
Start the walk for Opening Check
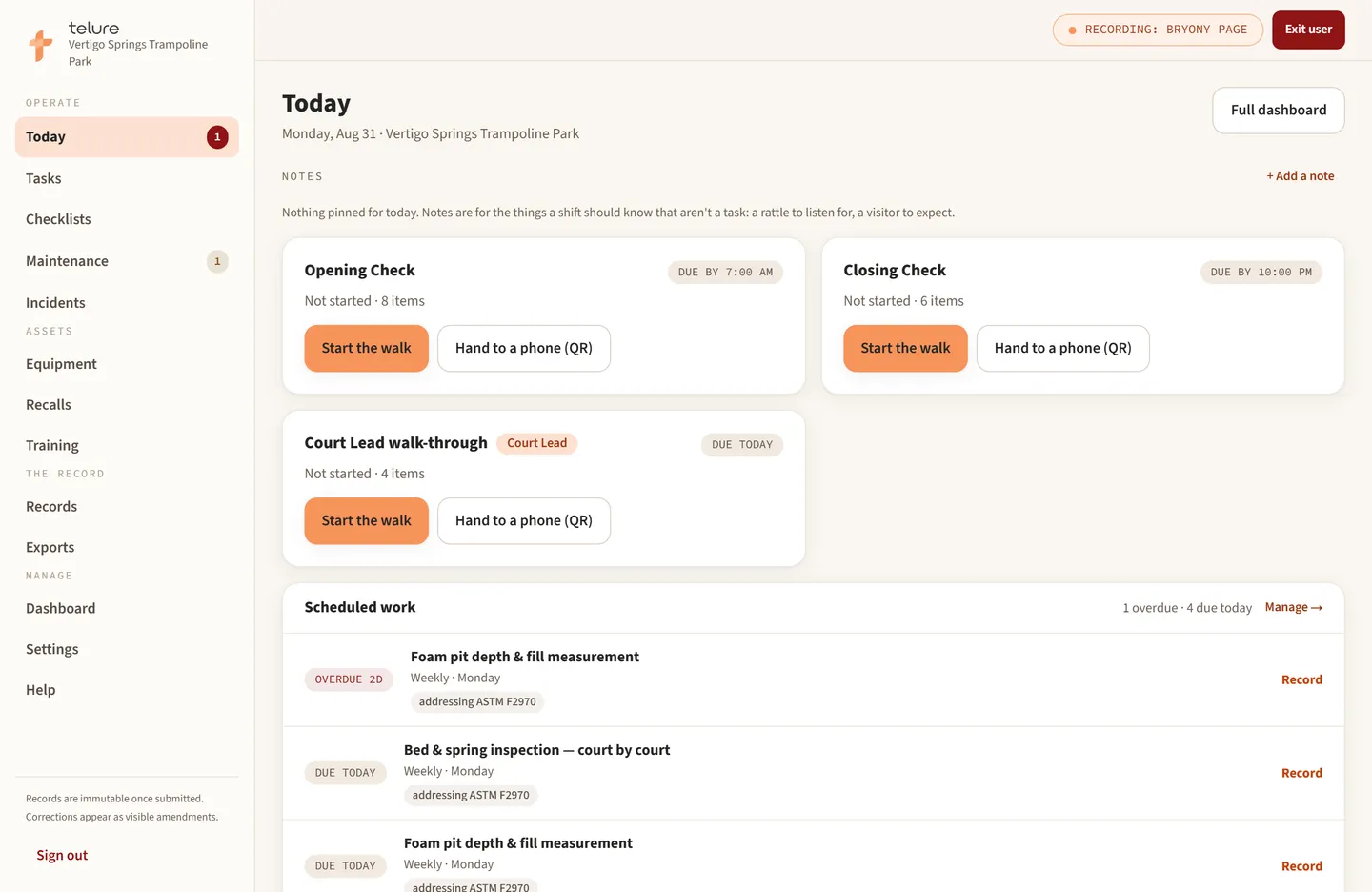(367, 349)
